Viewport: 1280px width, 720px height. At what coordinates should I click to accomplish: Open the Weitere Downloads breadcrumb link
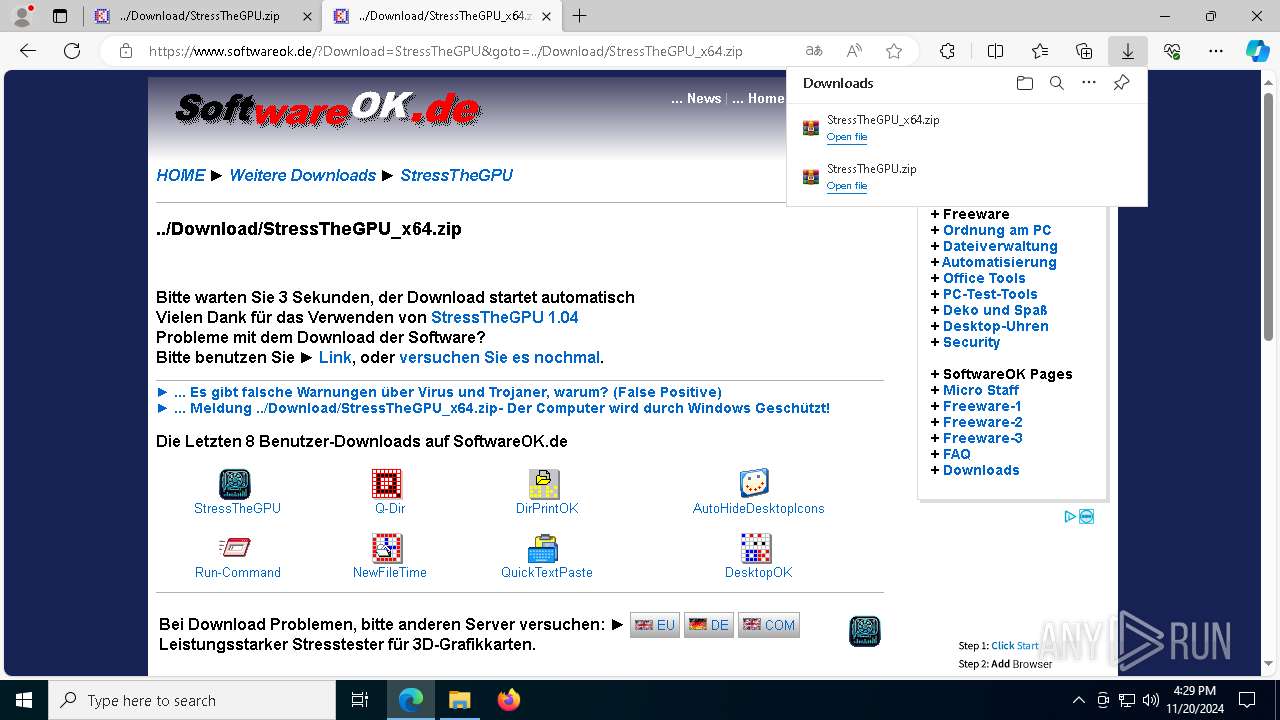click(303, 175)
